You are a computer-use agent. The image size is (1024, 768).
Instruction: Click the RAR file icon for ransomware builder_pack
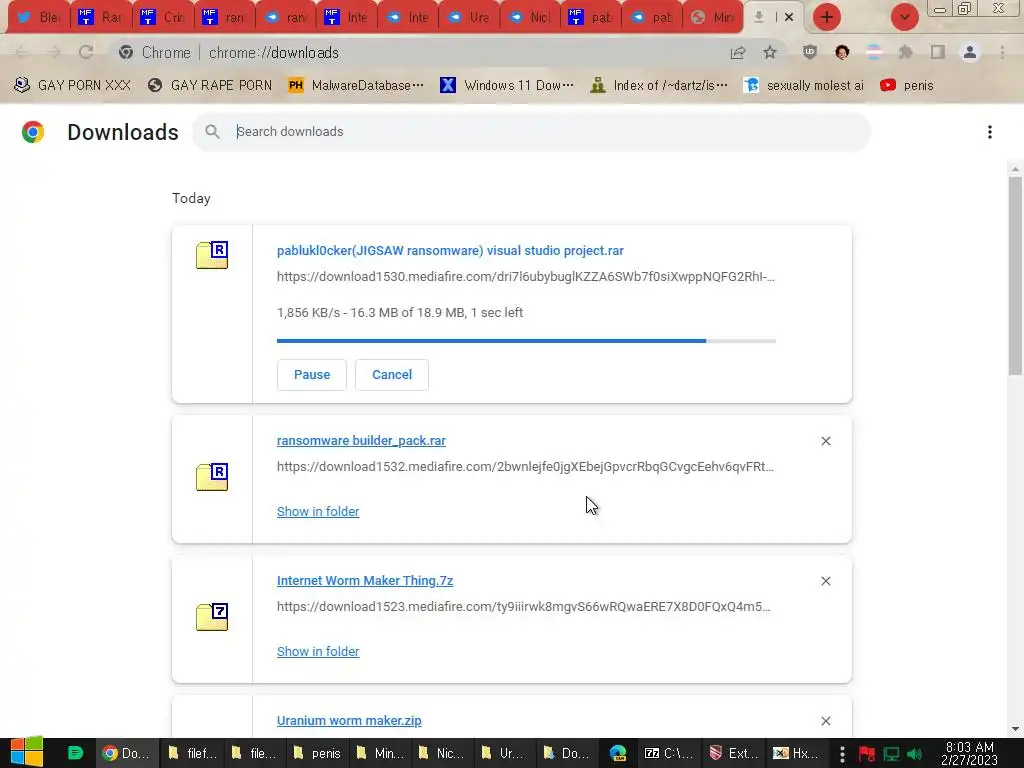212,477
